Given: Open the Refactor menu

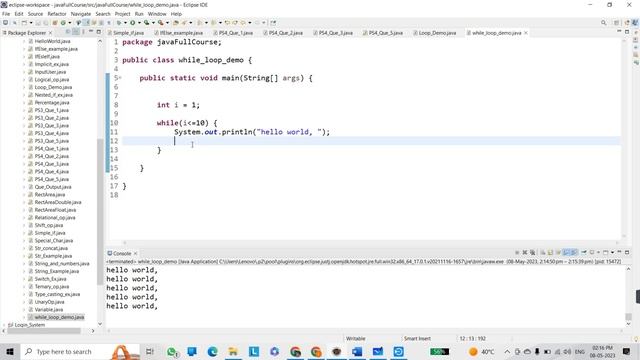Looking at the screenshot, I should (57, 14).
